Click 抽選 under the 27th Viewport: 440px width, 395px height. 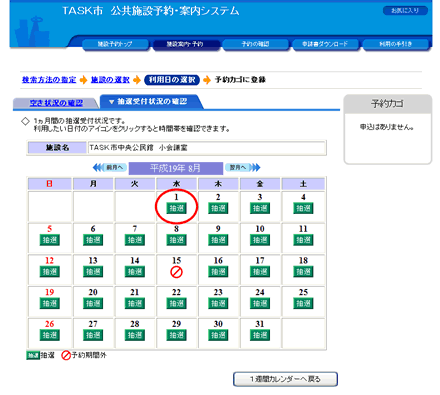pyautogui.click(x=93, y=335)
